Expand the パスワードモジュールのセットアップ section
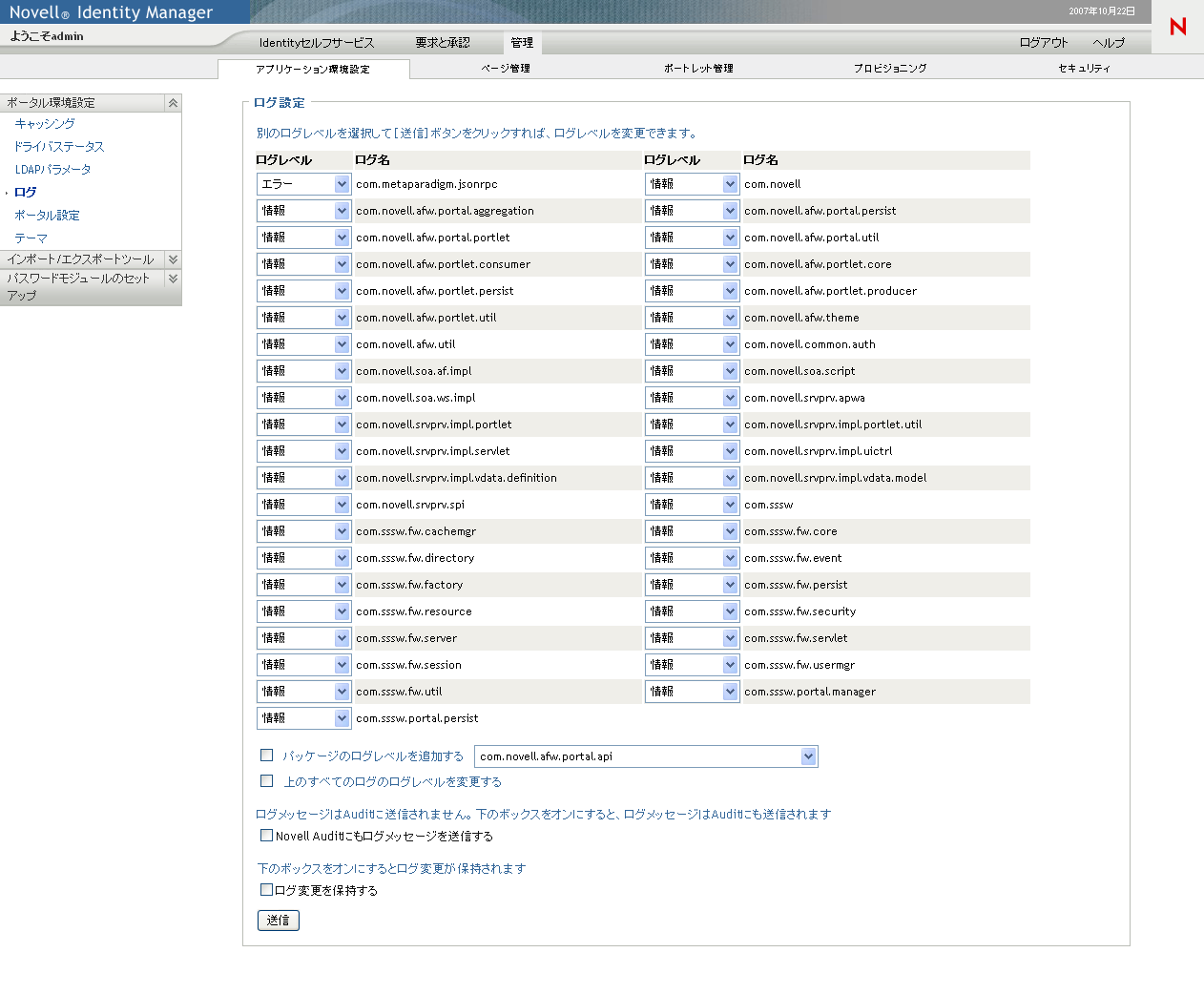Viewport: 1204px width, 994px height. click(x=173, y=279)
